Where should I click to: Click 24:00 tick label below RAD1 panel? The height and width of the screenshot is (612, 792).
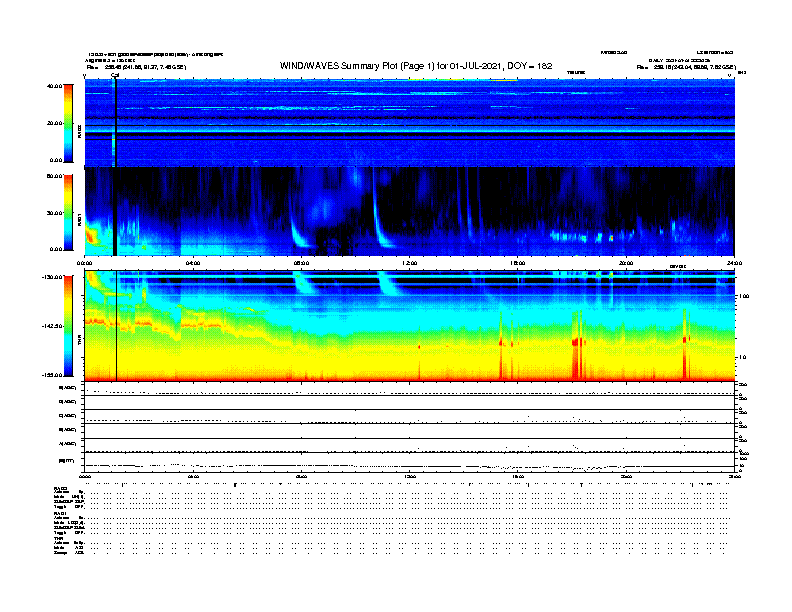tap(734, 263)
